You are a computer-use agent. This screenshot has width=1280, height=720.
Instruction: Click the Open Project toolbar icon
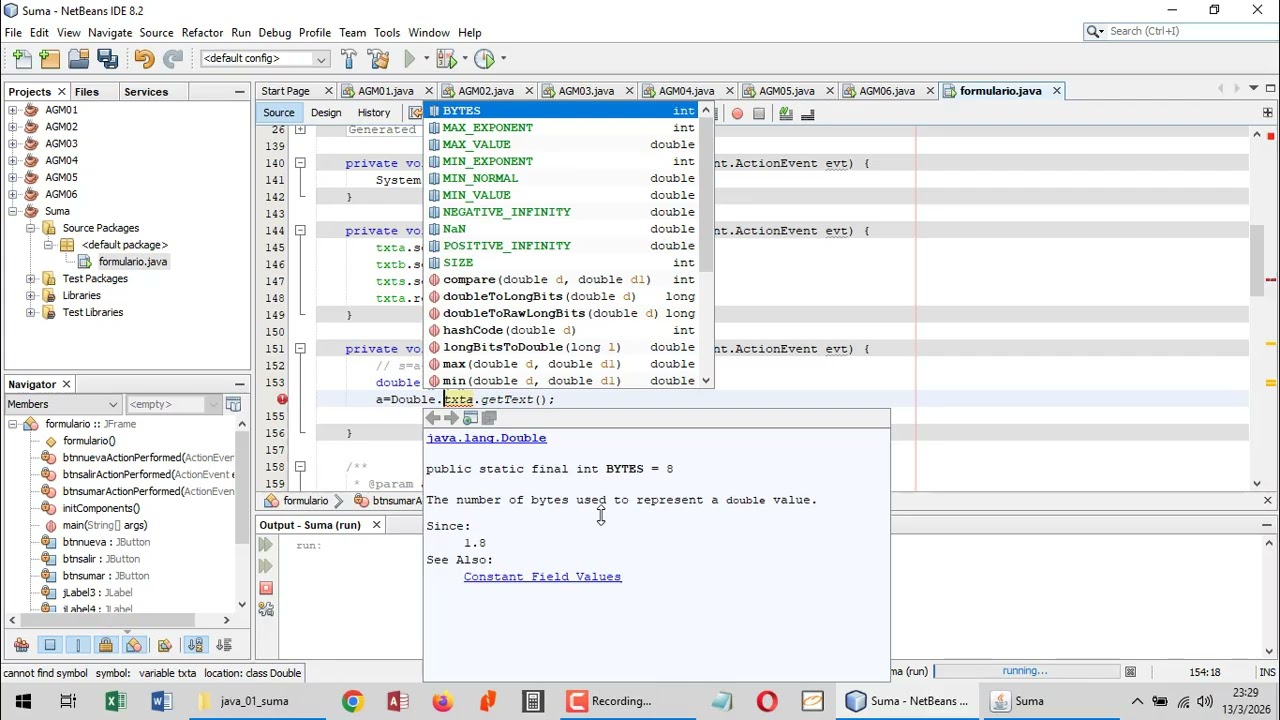79,59
